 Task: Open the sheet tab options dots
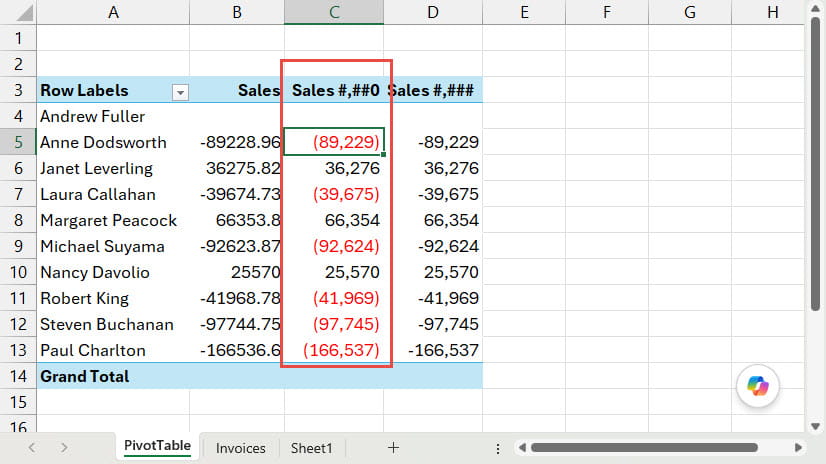click(x=498, y=448)
